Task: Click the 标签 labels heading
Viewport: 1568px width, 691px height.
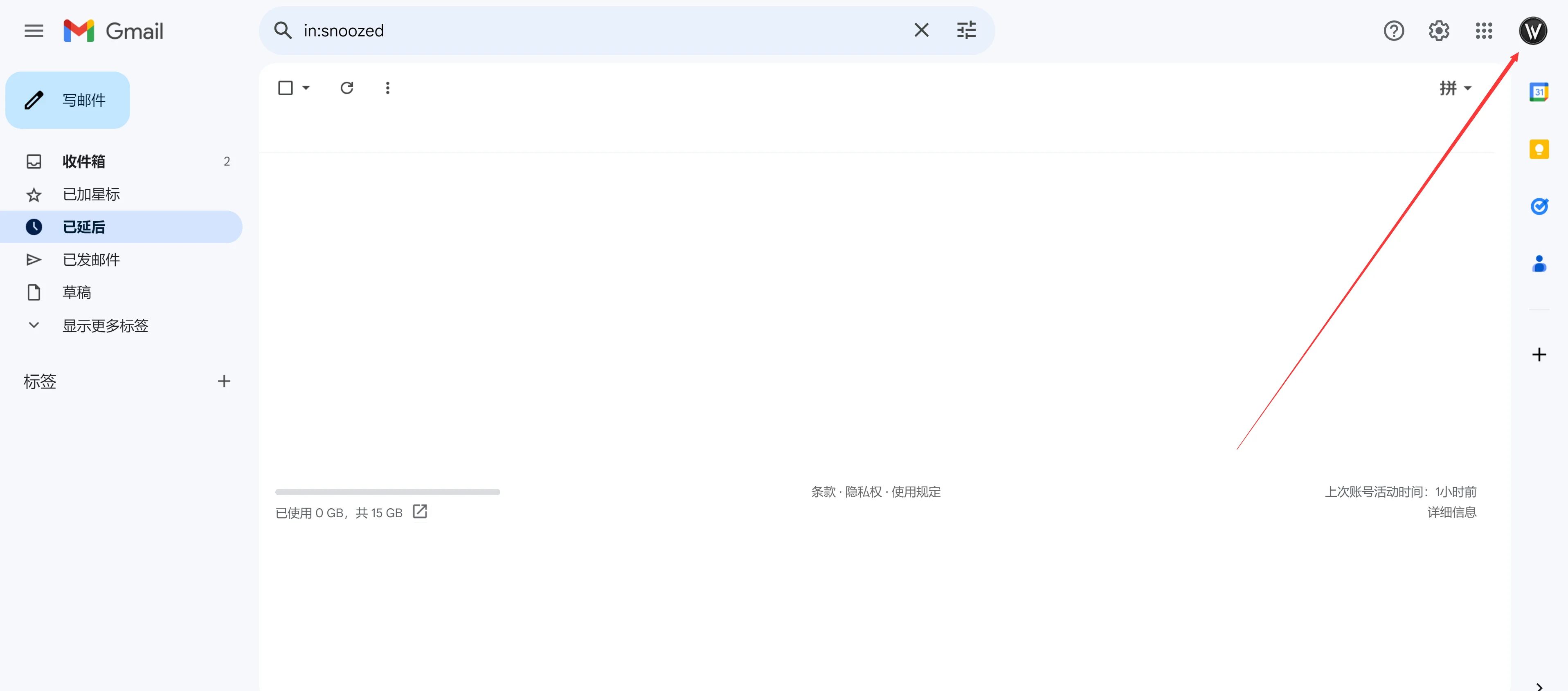Action: point(40,381)
